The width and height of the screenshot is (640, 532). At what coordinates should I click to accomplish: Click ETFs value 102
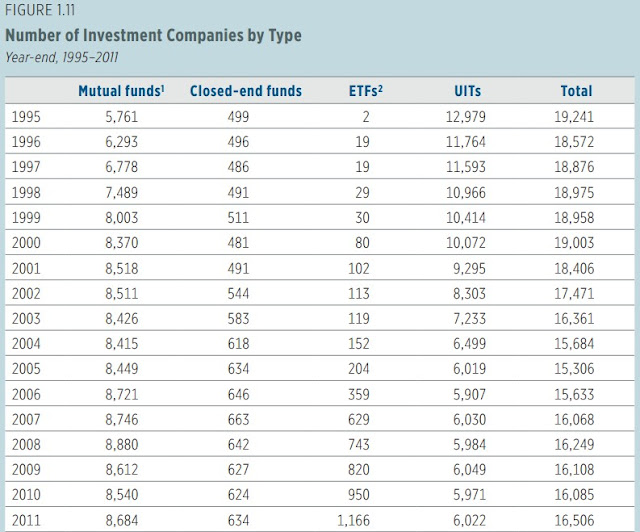359,268
